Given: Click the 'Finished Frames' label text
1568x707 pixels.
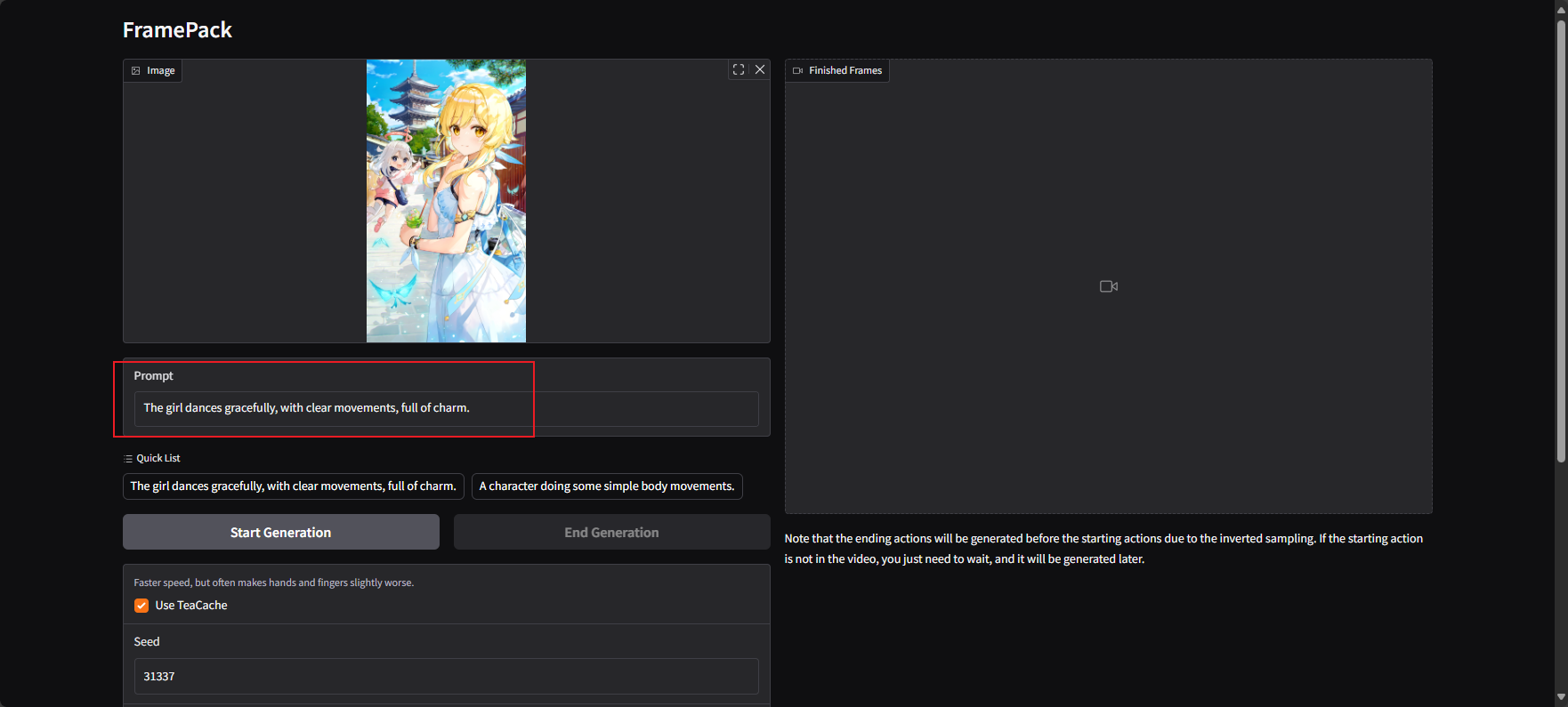Looking at the screenshot, I should point(845,70).
